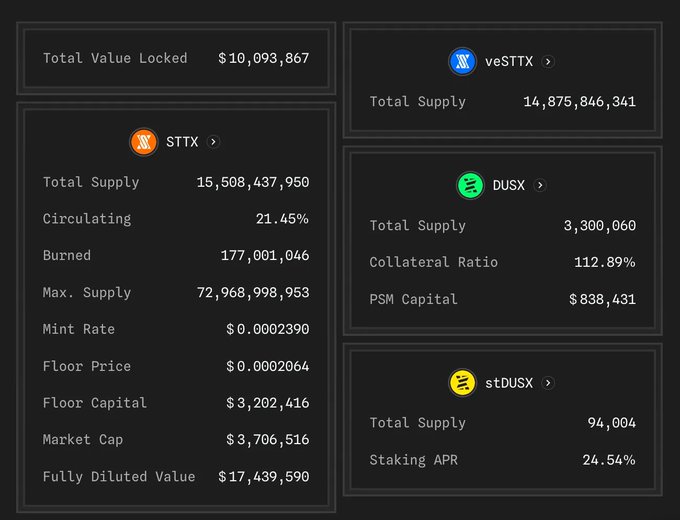
Task: Expand the DUSX chevron arrow
Action: click(x=540, y=185)
